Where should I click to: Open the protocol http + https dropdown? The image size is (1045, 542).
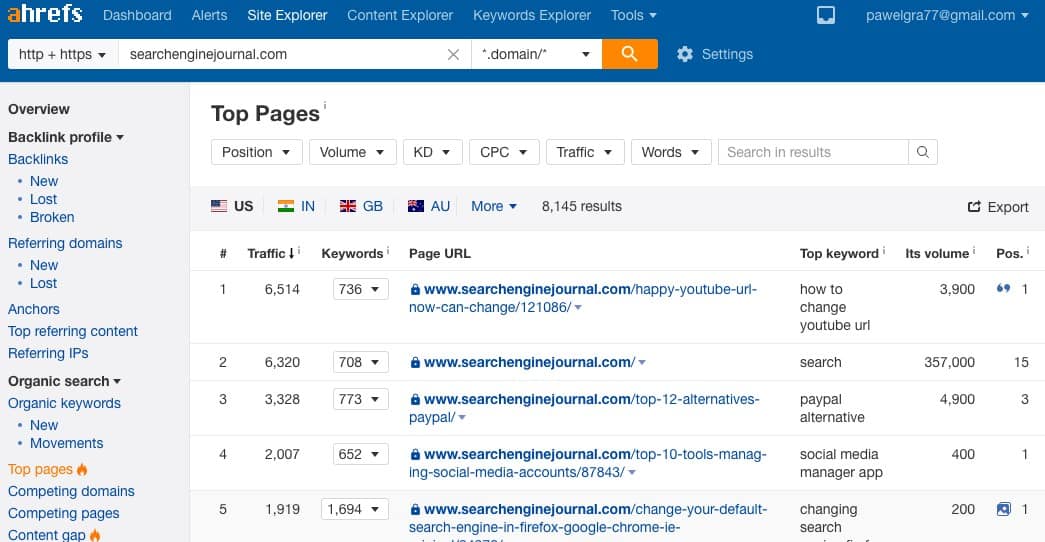tap(63, 54)
